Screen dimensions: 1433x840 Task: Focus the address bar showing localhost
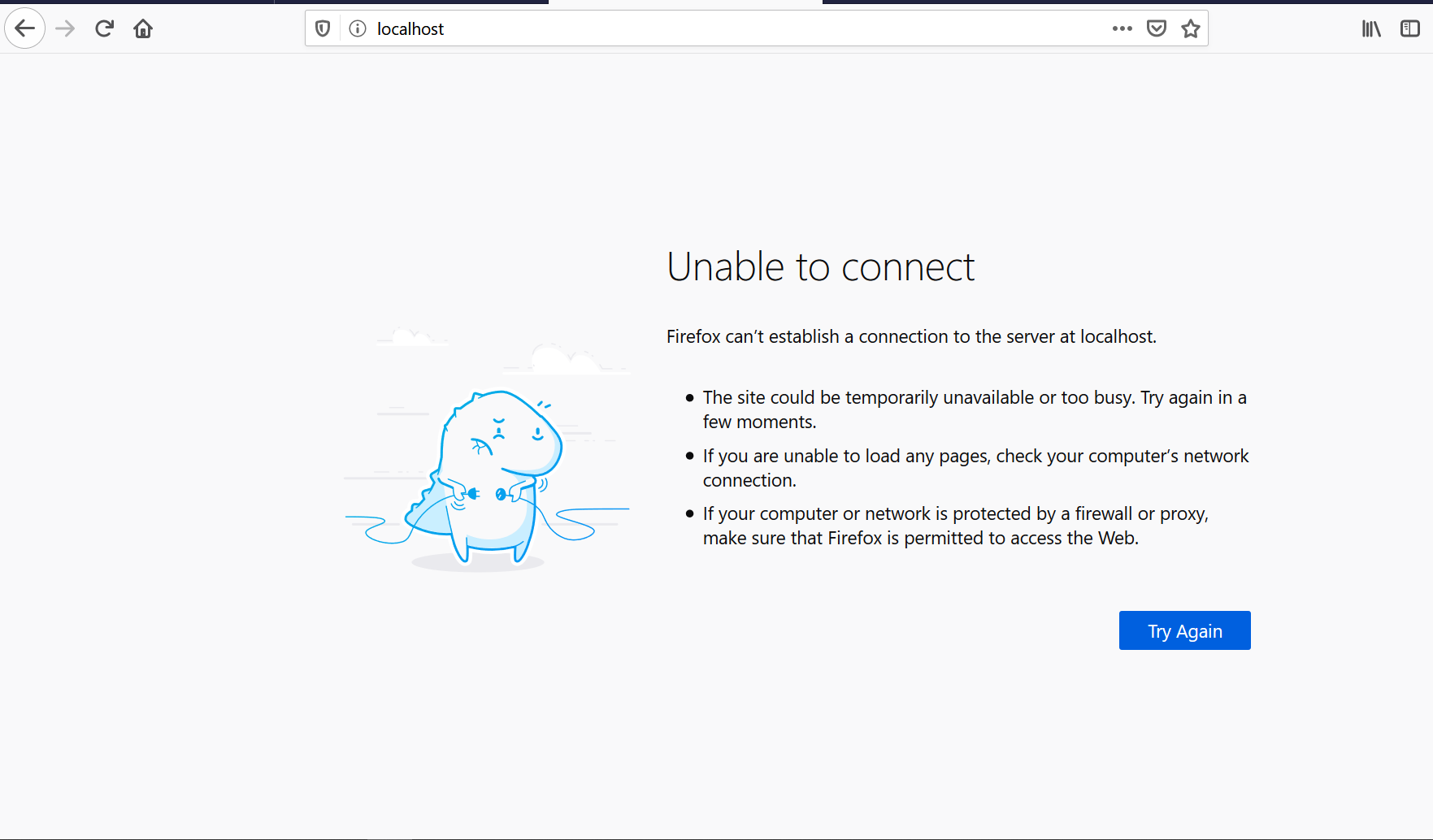[756, 28]
